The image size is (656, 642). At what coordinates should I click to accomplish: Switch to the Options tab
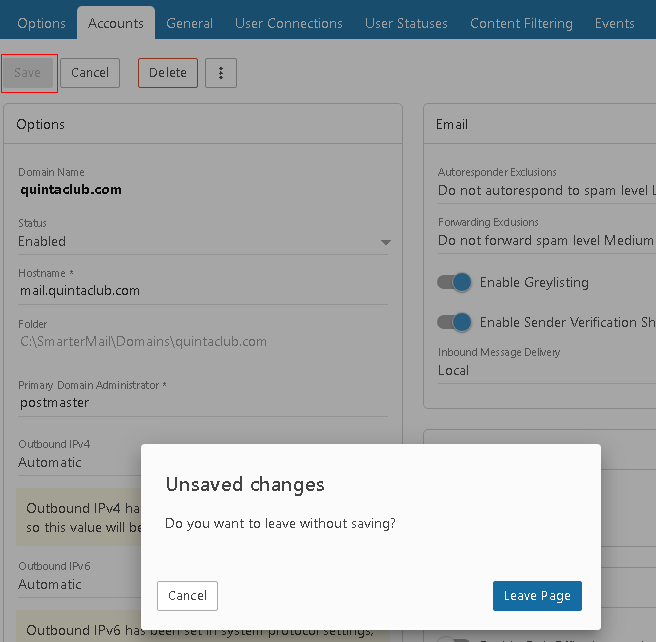(42, 23)
